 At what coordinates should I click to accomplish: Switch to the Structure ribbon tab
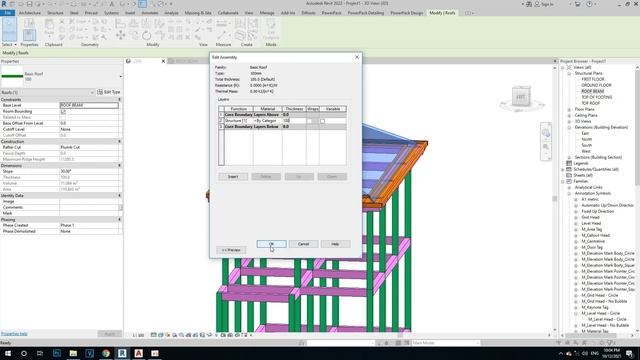pyautogui.click(x=55, y=13)
